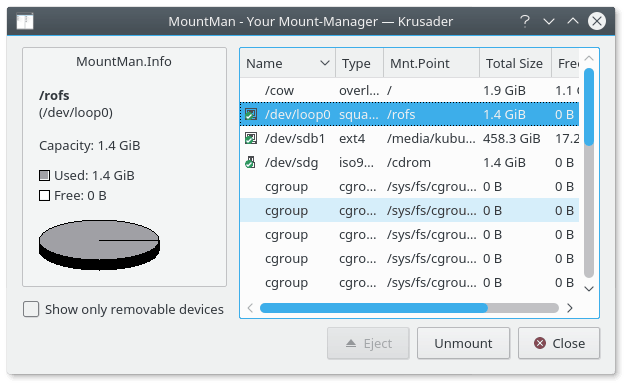This screenshot has height=387, width=628.
Task: Click the overl... type cell
Action: (x=359, y=91)
